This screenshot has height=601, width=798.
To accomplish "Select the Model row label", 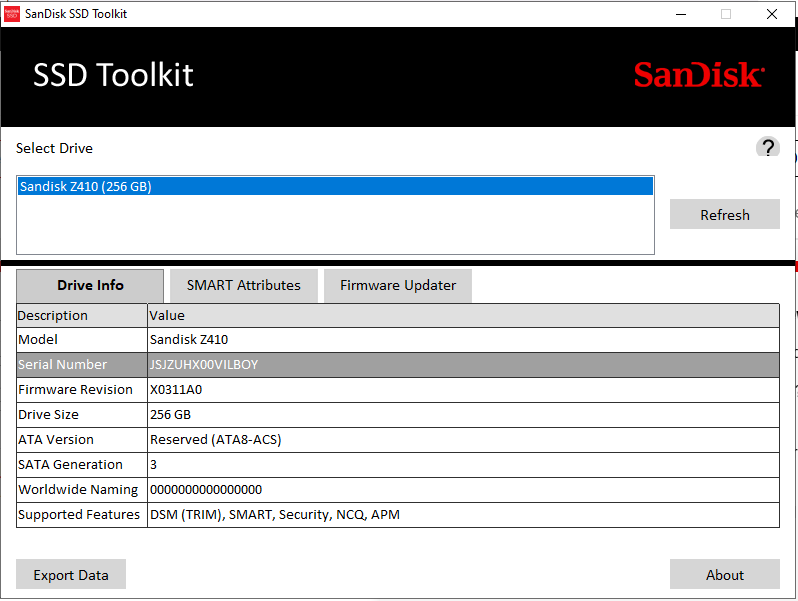I will coord(82,339).
